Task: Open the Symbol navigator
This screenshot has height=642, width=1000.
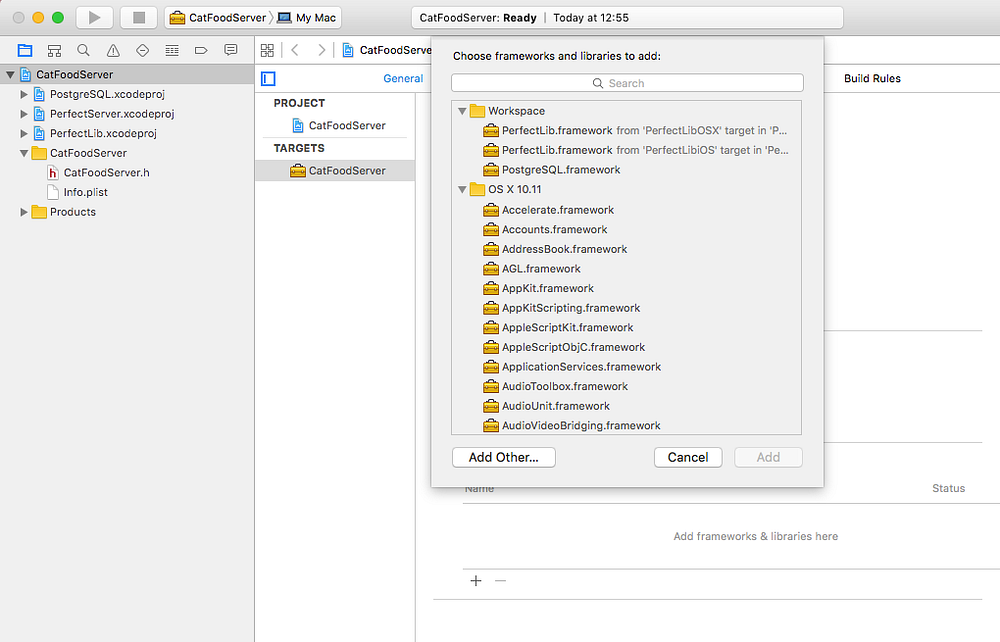Action: [x=54, y=50]
